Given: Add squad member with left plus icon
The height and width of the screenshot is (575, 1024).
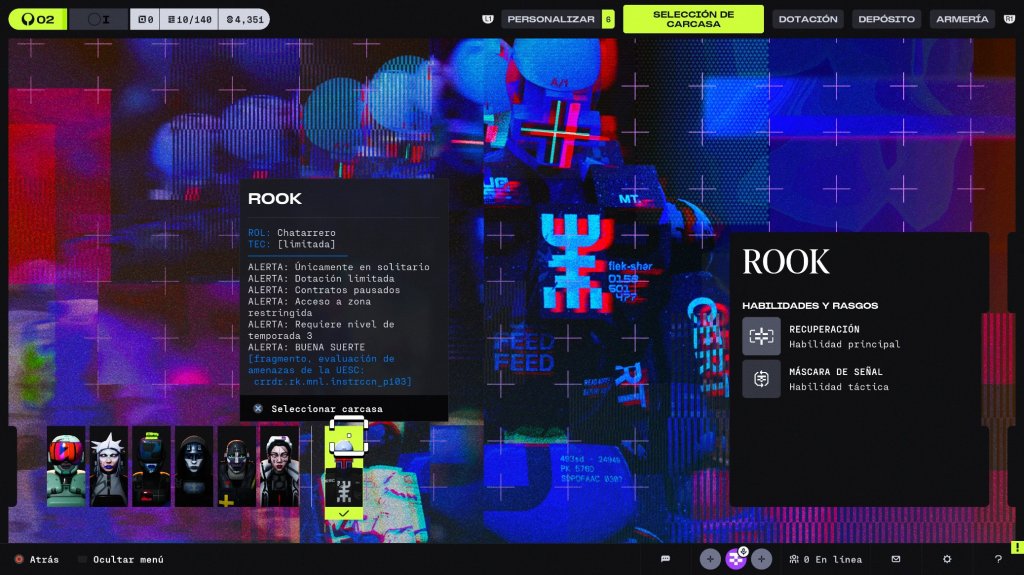Looking at the screenshot, I should pos(710,559).
